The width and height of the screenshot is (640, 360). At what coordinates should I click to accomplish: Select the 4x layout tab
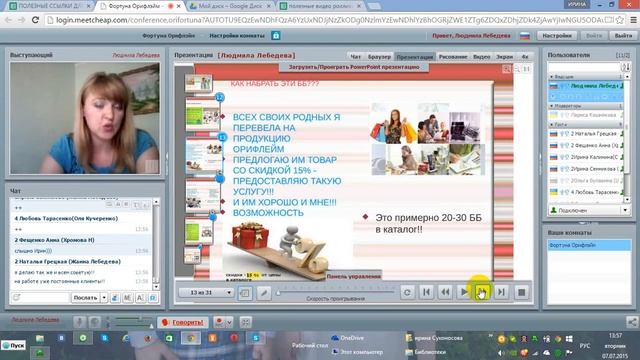[525, 57]
